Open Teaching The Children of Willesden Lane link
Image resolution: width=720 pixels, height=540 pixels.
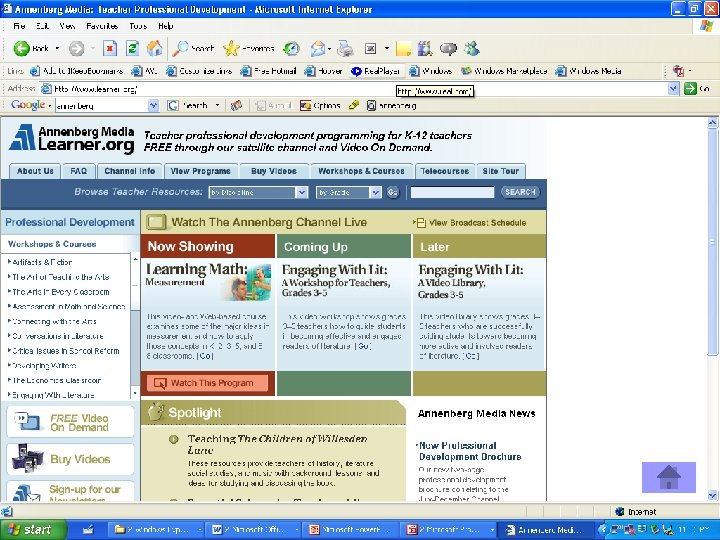(277, 444)
